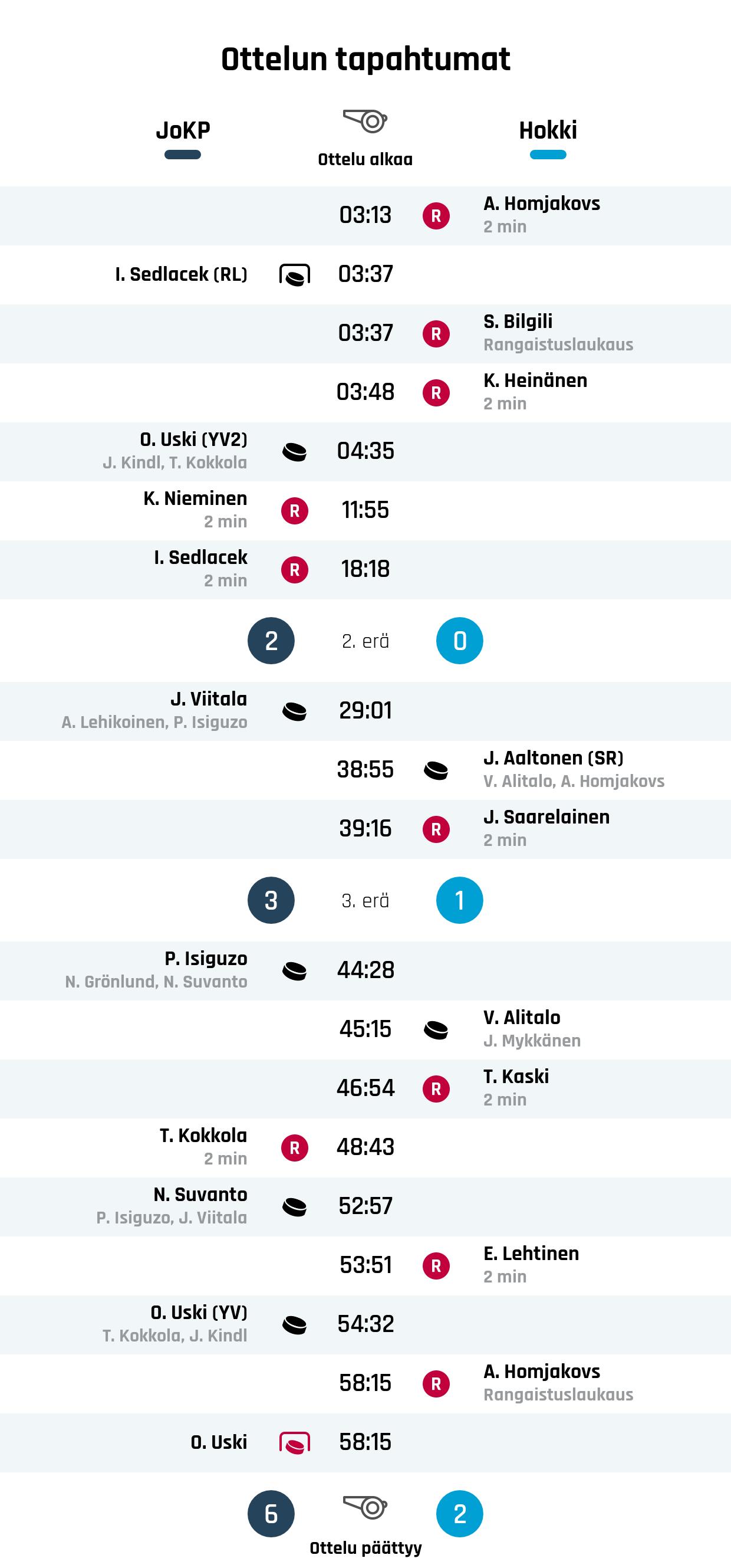Click the penalty shot icon beside I. Sedlacek (RL)
This screenshot has height=1568, width=731.
pos(295,274)
